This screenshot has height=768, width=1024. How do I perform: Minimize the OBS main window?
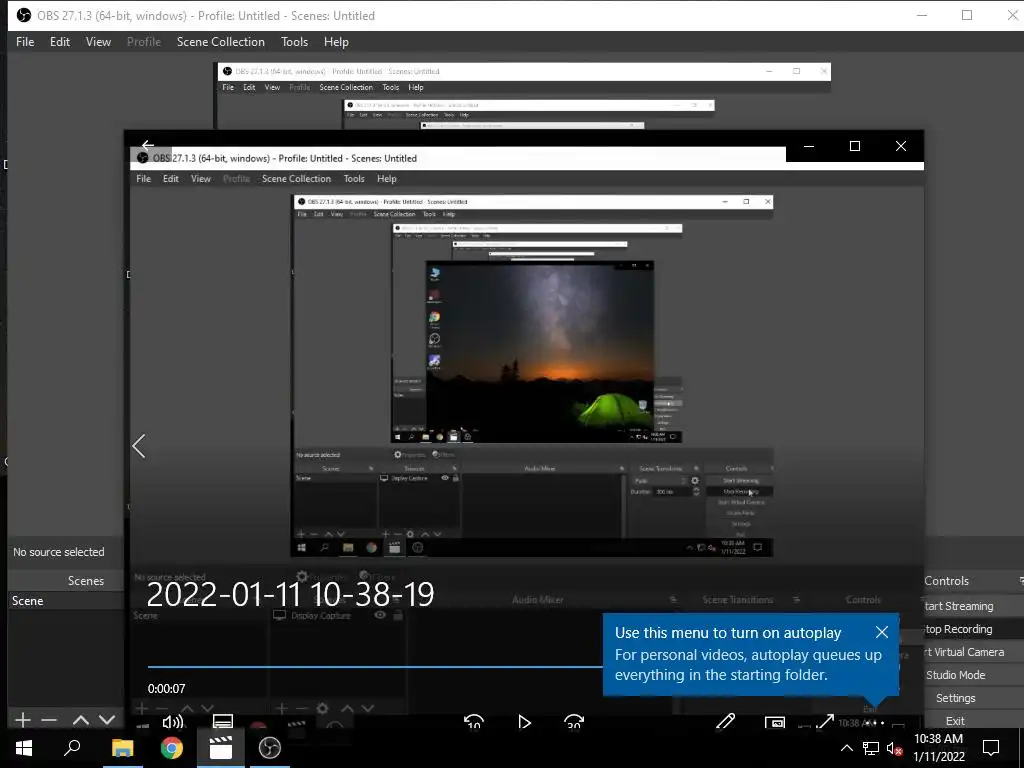pos(921,15)
